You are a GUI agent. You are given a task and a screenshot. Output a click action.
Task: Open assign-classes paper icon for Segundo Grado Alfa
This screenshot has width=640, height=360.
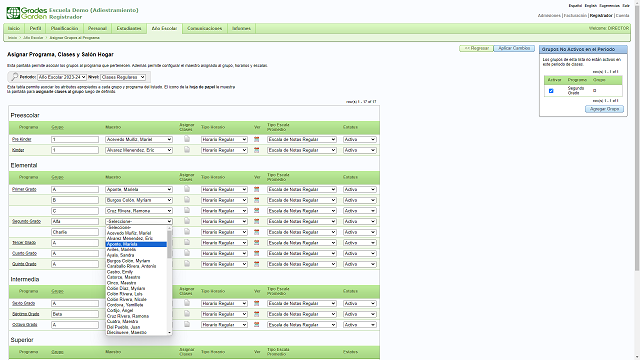[x=187, y=221]
